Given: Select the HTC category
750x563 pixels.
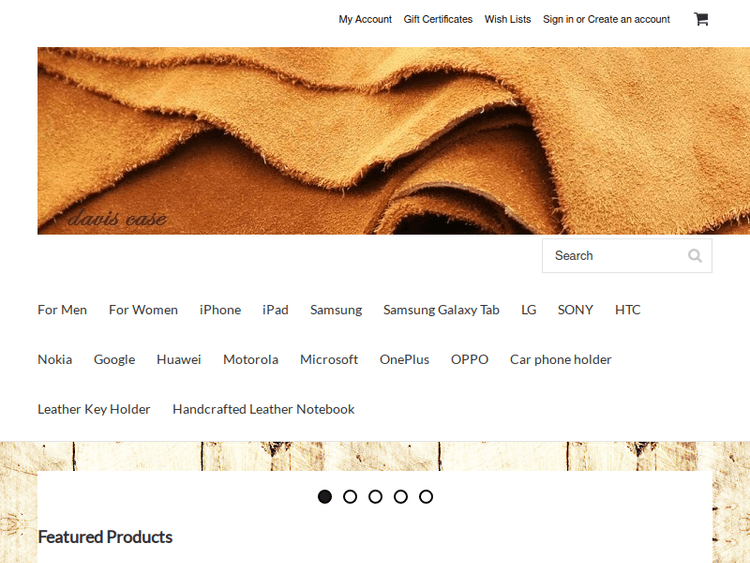Looking at the screenshot, I should point(628,310).
